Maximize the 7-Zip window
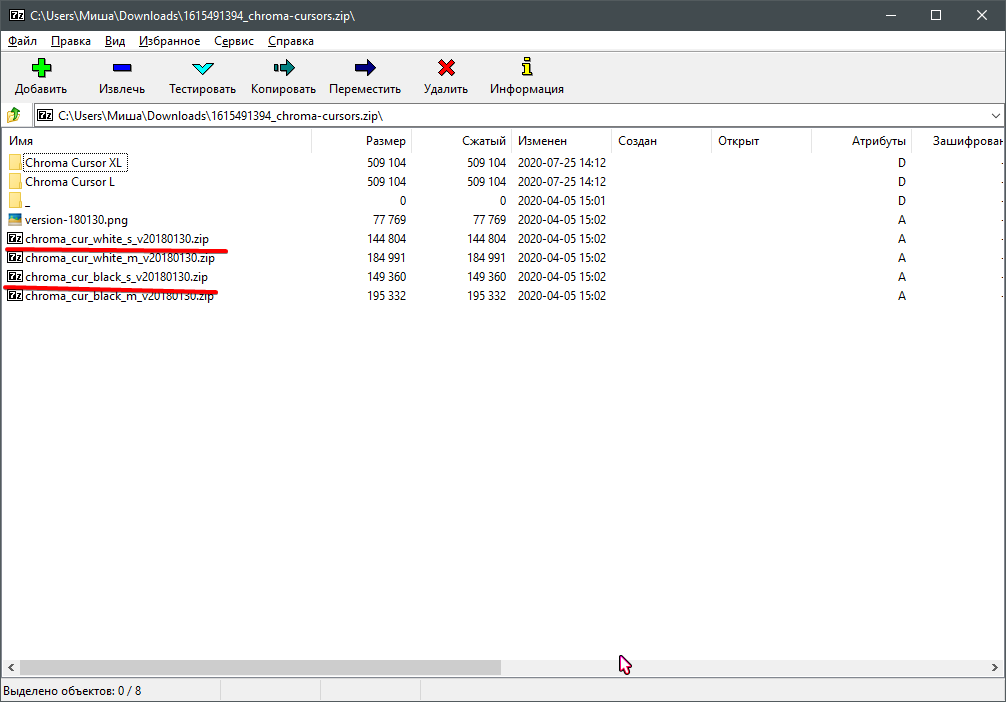 click(936, 15)
